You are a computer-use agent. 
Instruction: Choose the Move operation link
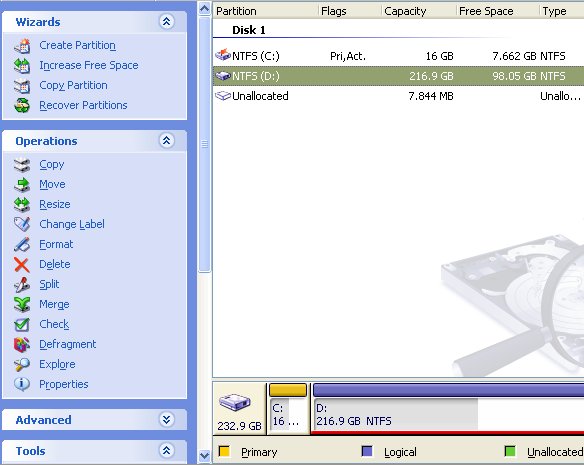pos(52,184)
